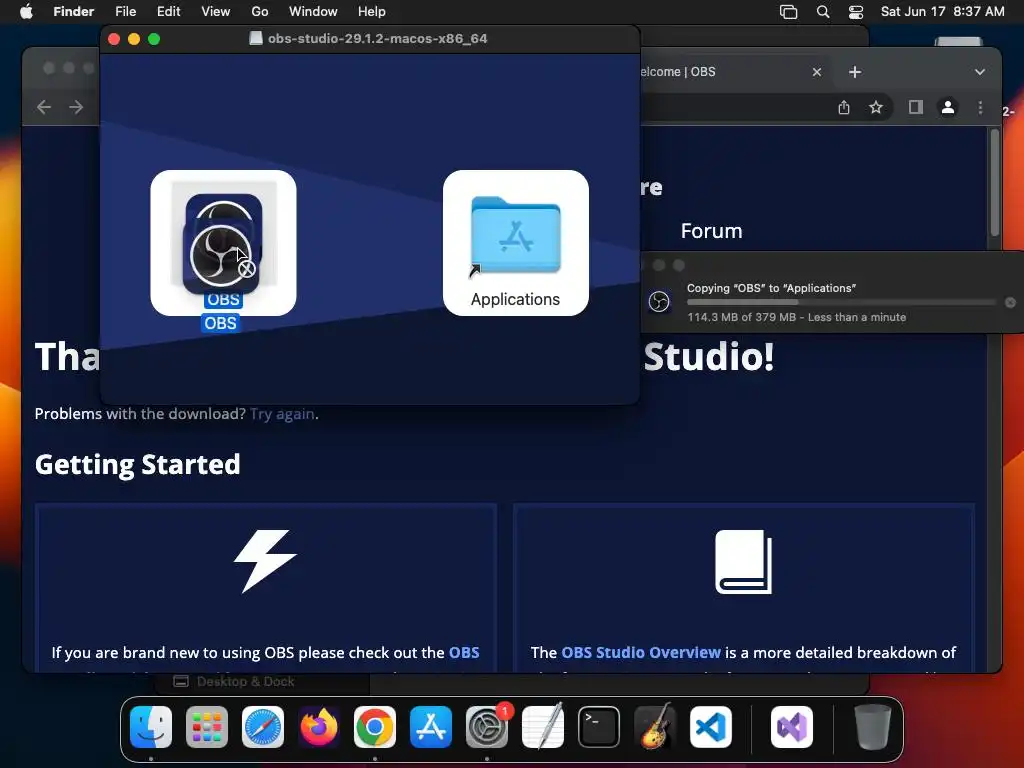Cancel the OBS copy operation
The height and width of the screenshot is (768, 1024).
pyautogui.click(x=1010, y=302)
